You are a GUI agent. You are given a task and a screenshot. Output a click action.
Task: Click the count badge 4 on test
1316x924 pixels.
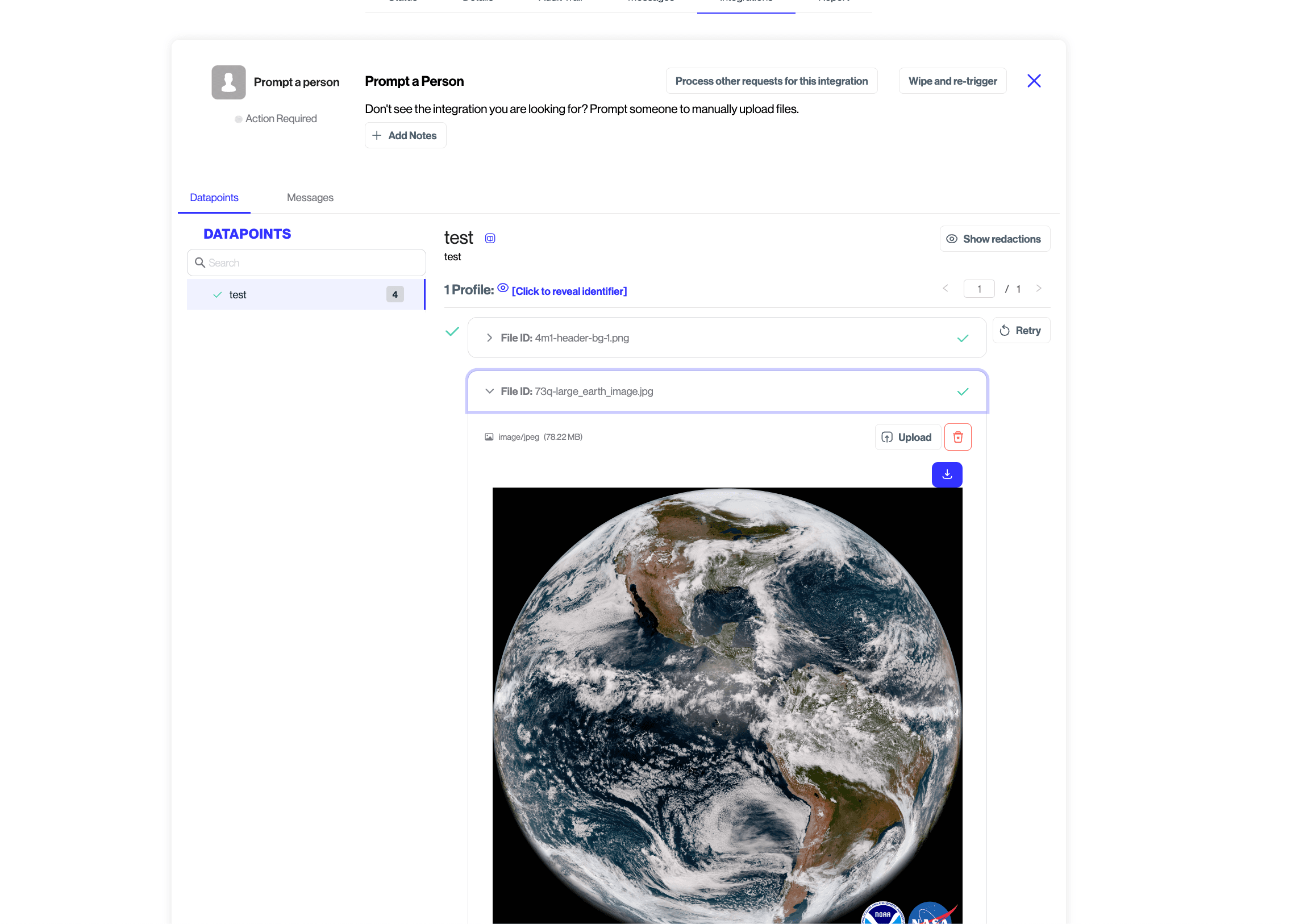(x=394, y=294)
